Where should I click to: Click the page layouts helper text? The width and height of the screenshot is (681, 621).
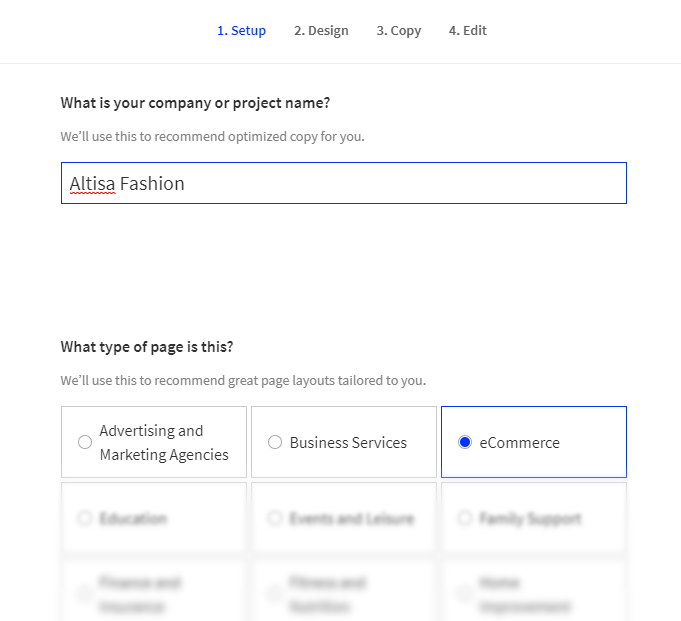(243, 381)
